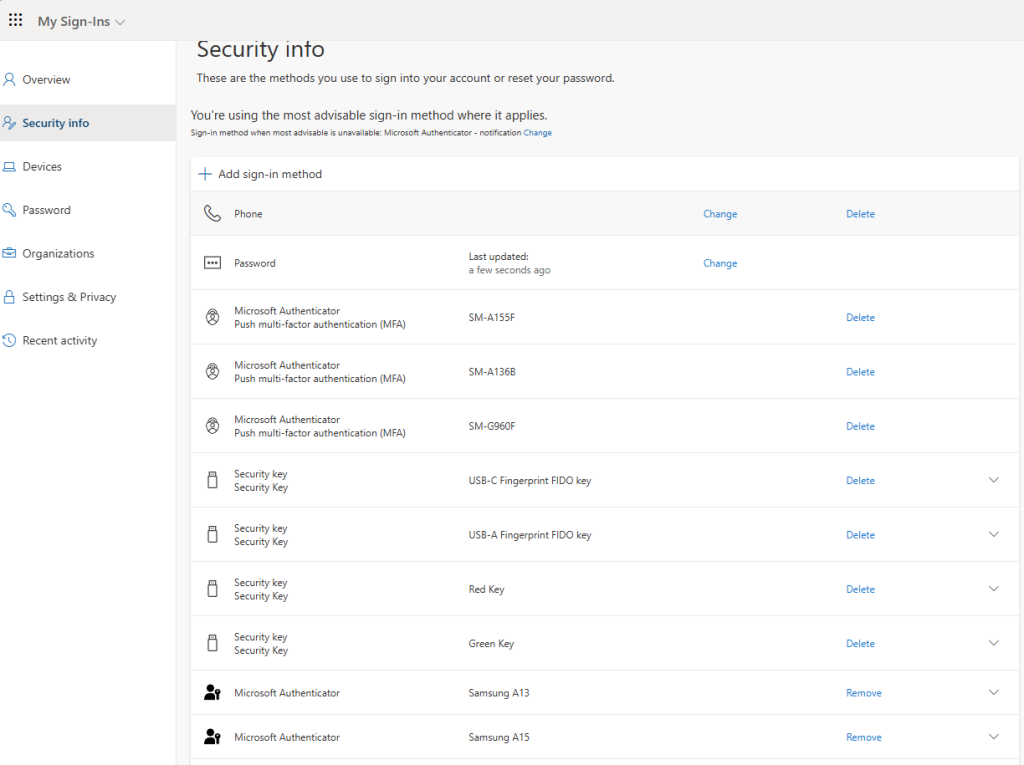Viewport: 1024px width, 765px height.
Task: Open Recent activity in the sidebar
Action: pos(88,340)
